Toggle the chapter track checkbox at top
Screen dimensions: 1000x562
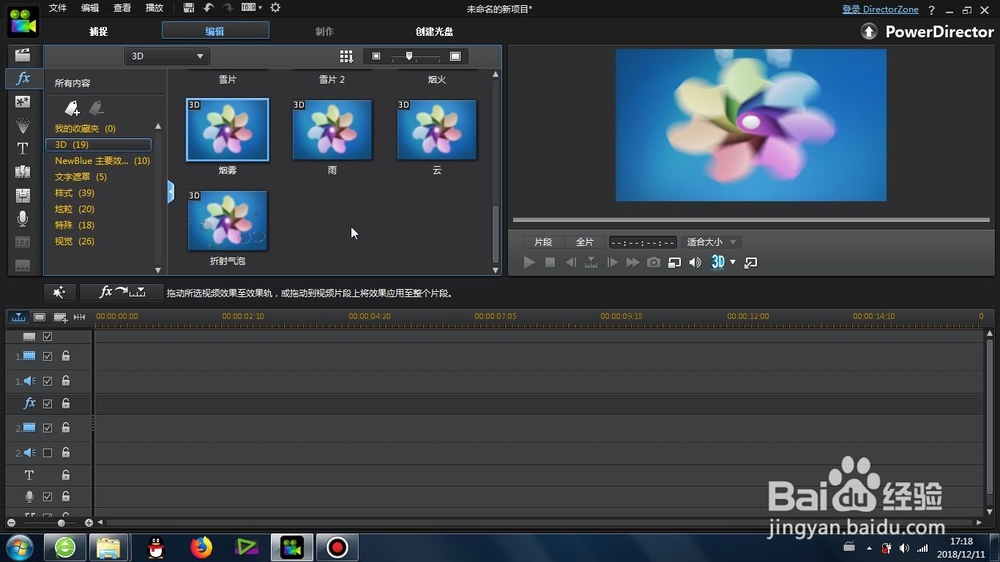47,336
